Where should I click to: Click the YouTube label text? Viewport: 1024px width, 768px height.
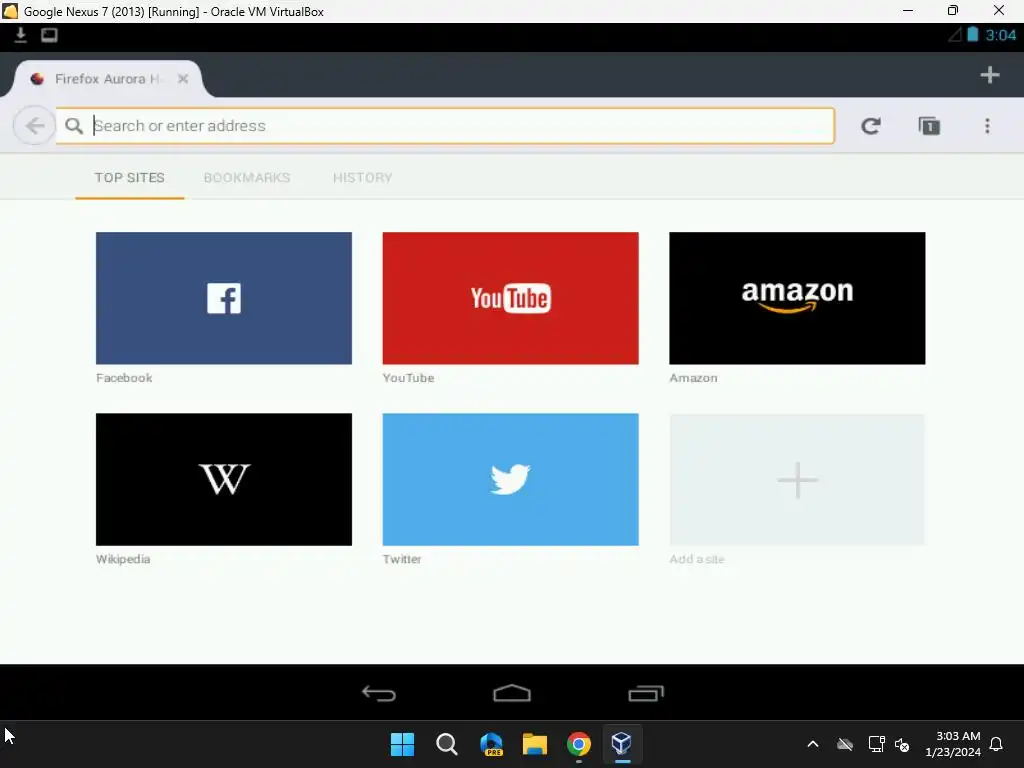point(408,377)
